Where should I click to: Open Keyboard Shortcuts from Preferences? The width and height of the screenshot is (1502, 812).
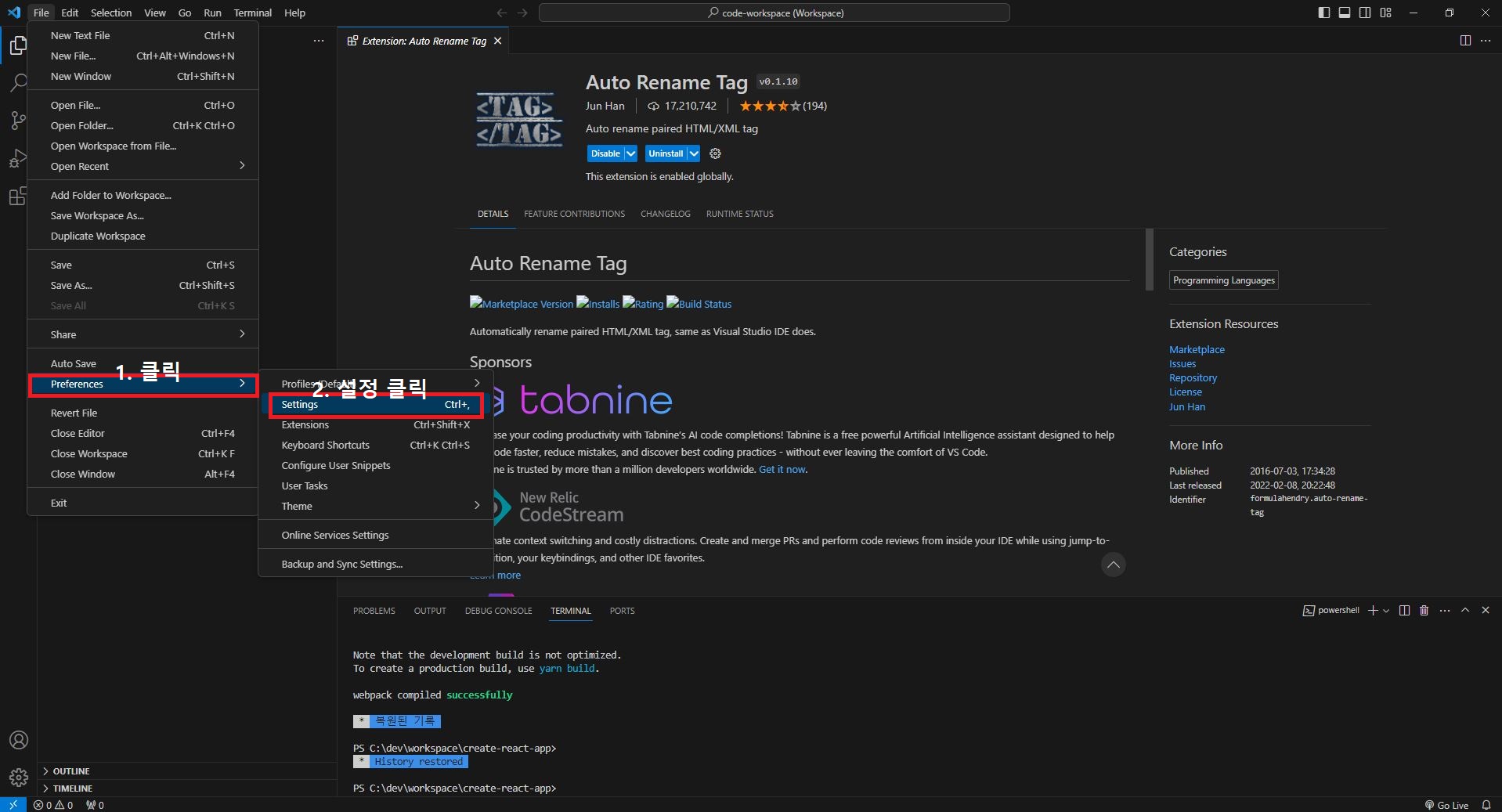click(x=376, y=445)
